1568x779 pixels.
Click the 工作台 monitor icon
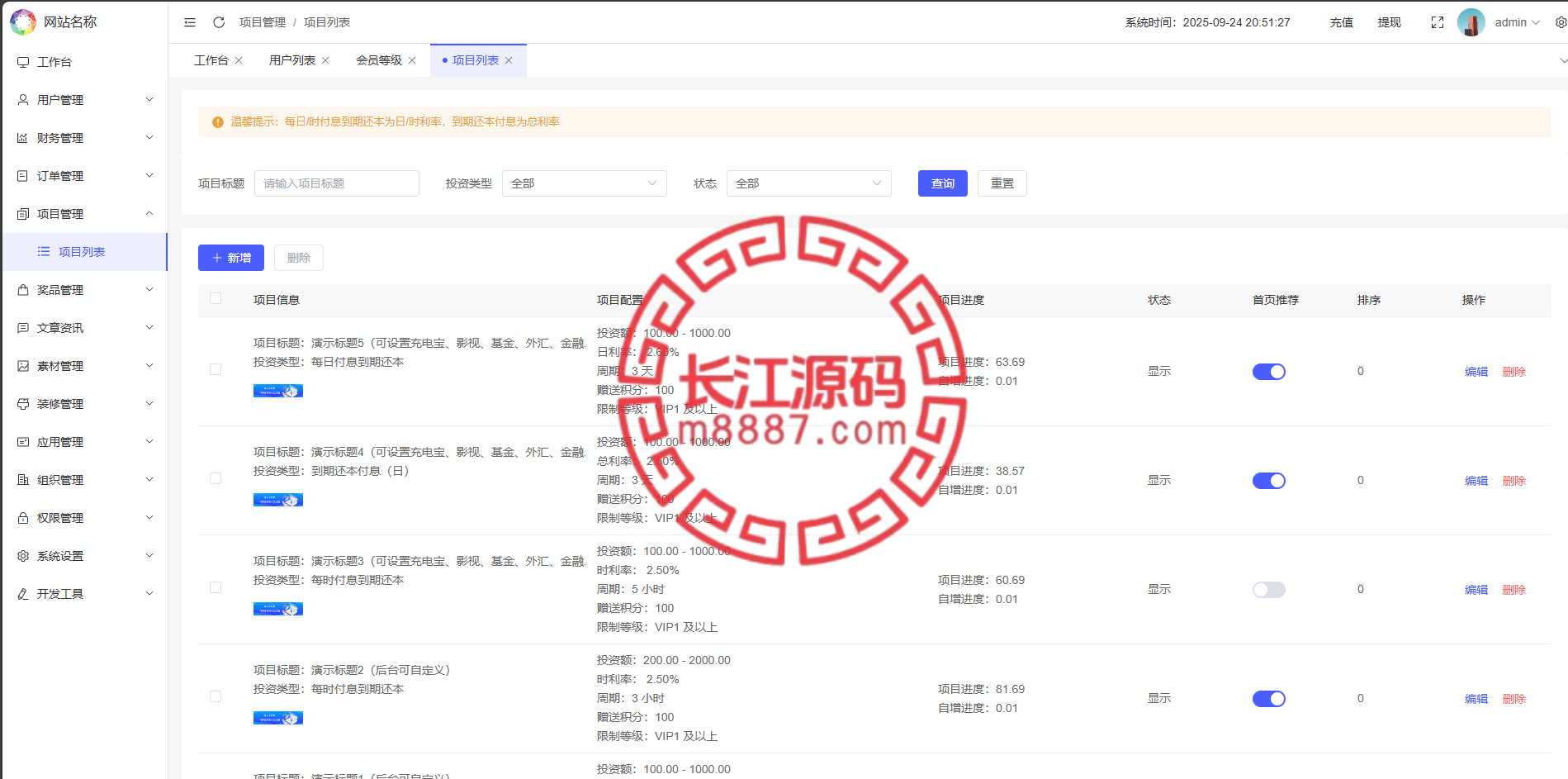point(23,62)
